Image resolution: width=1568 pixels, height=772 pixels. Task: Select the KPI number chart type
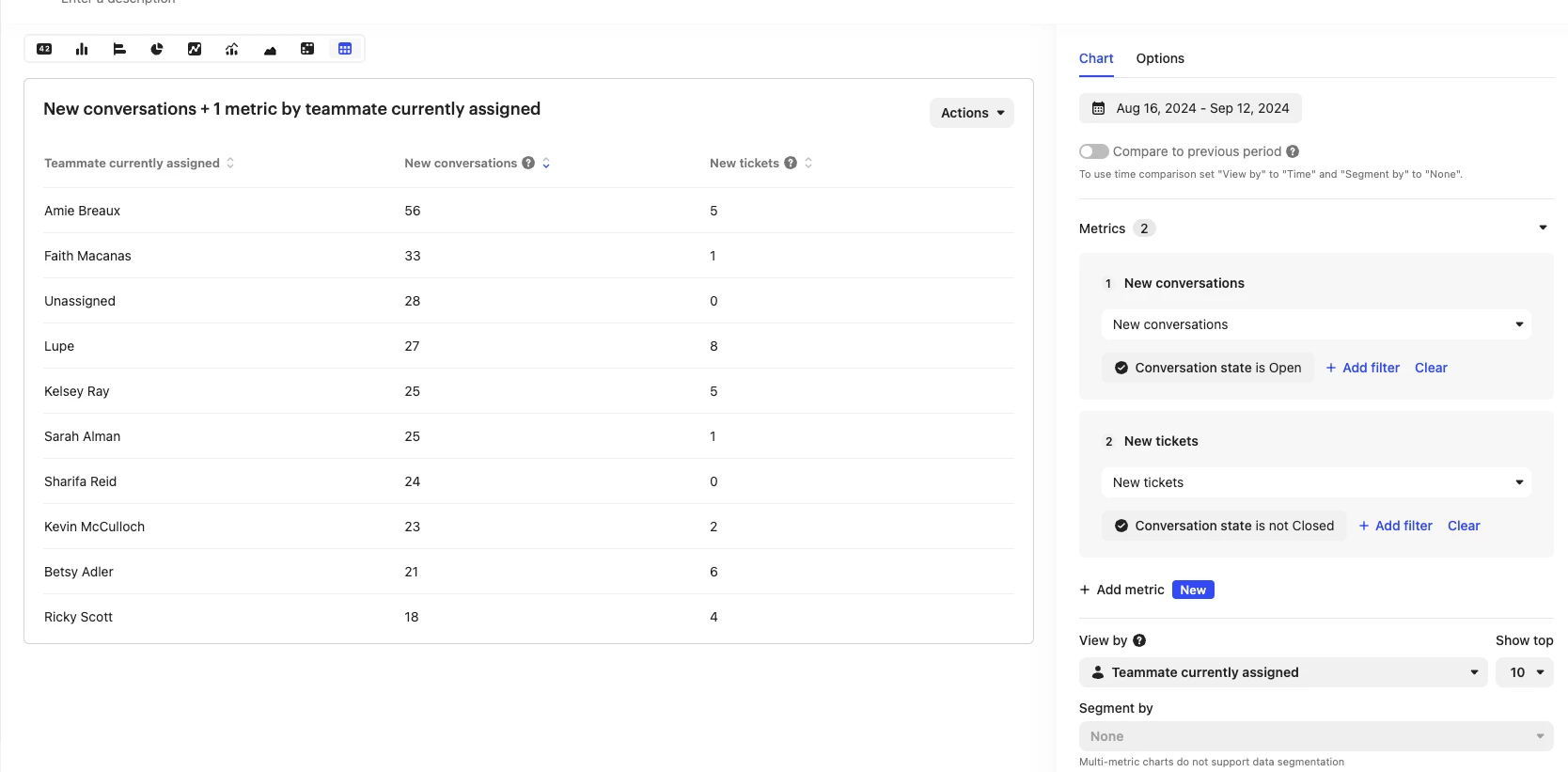point(44,49)
